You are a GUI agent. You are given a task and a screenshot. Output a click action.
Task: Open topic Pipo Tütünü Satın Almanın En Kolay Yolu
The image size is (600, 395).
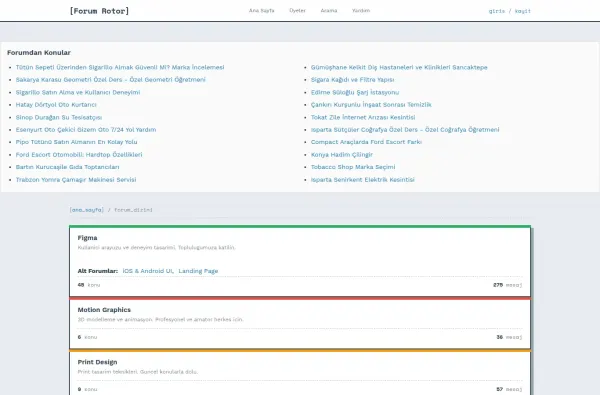coord(76,142)
